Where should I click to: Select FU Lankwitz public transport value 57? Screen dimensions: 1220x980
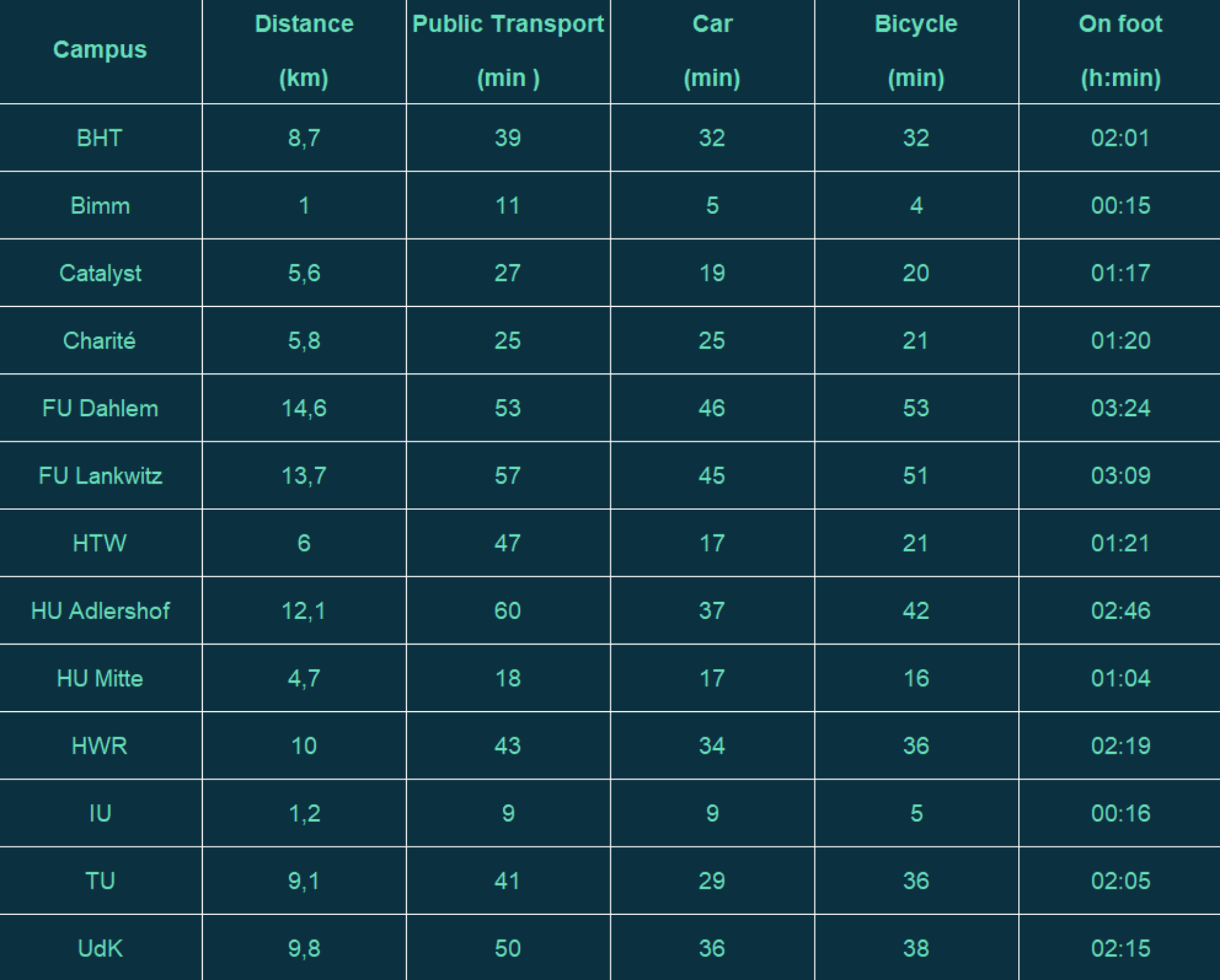508,476
